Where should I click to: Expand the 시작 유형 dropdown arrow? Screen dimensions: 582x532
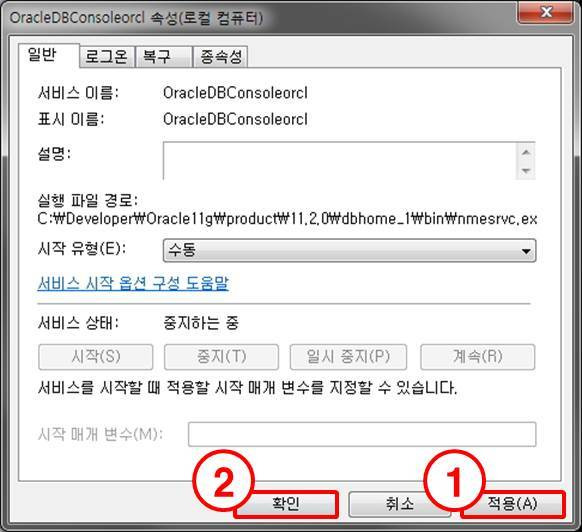click(x=526, y=251)
